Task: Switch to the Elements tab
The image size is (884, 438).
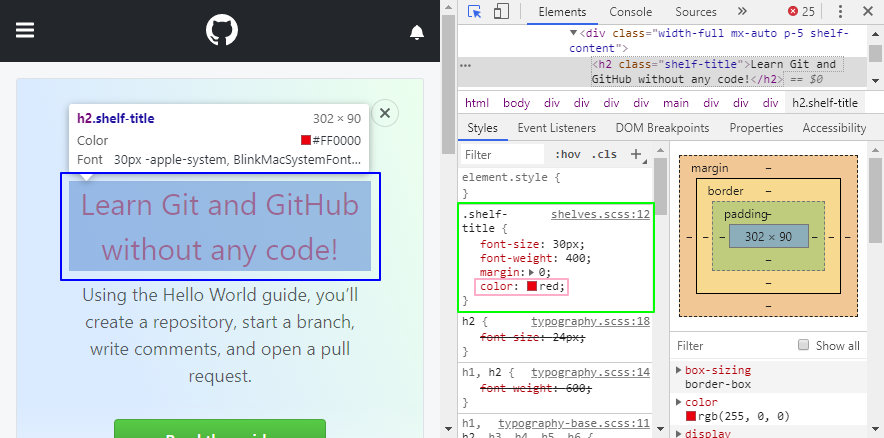Action: (x=562, y=12)
